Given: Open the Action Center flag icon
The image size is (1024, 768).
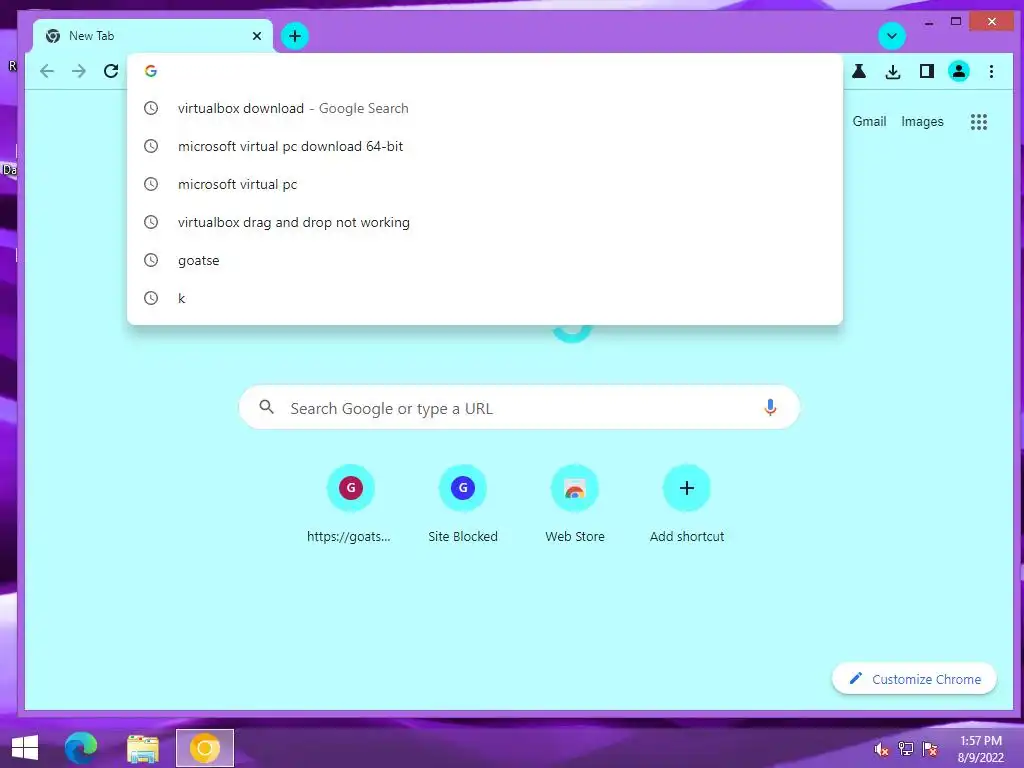Looking at the screenshot, I should coord(930,749).
